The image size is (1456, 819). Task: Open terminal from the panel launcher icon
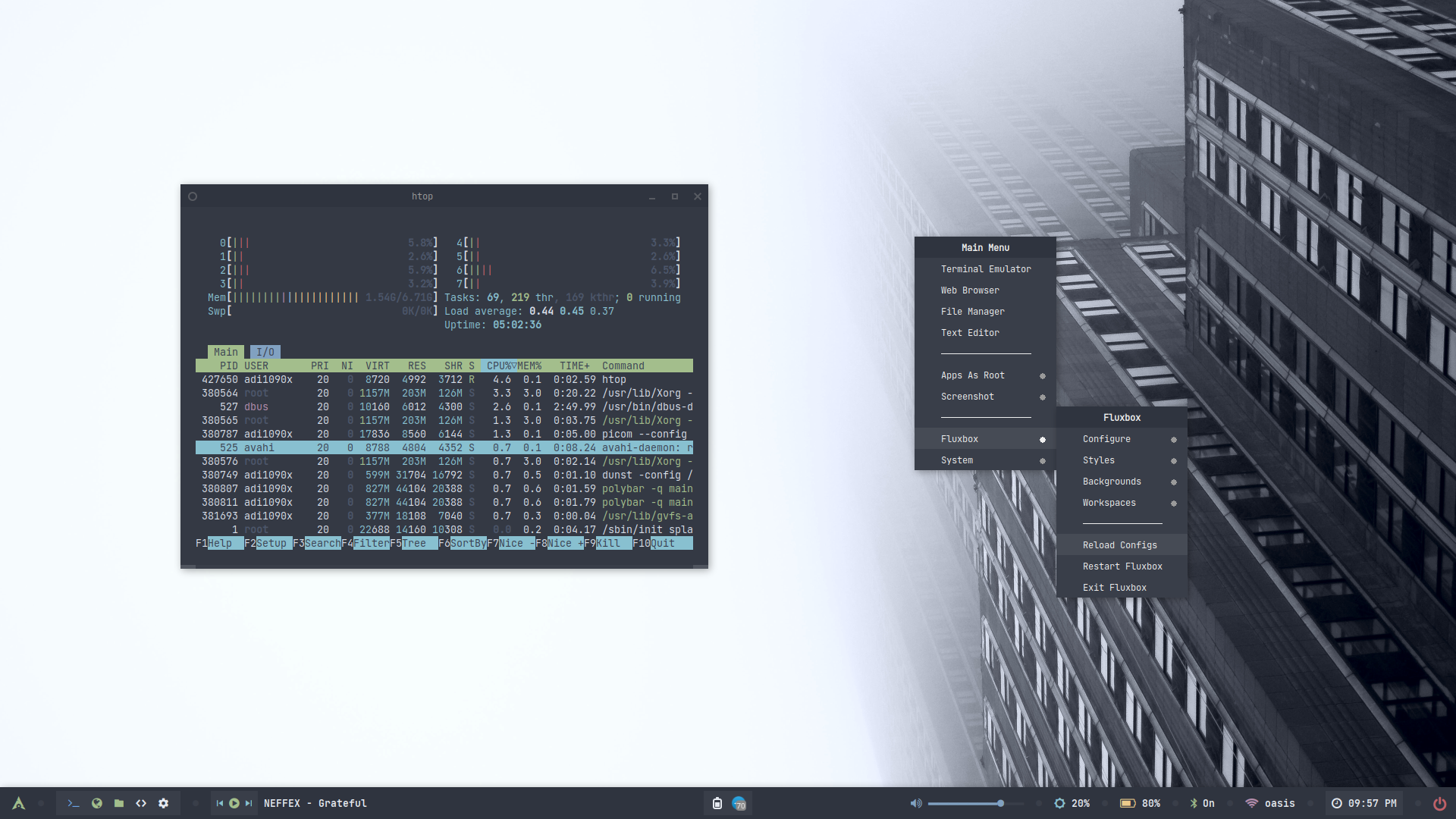[x=74, y=803]
